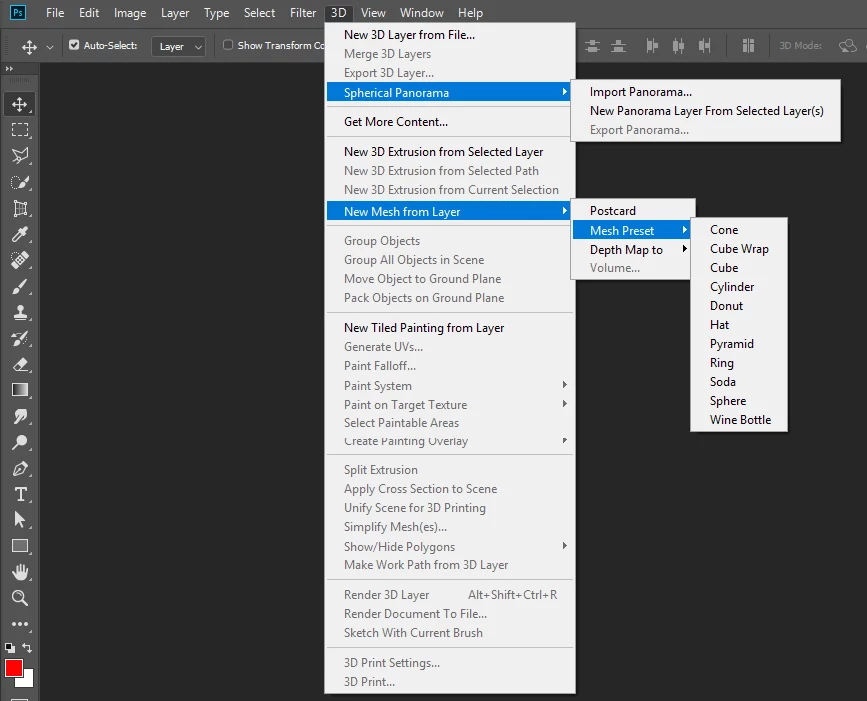Choose New Panorama Layer From Selected Layer(s)

[x=706, y=111]
